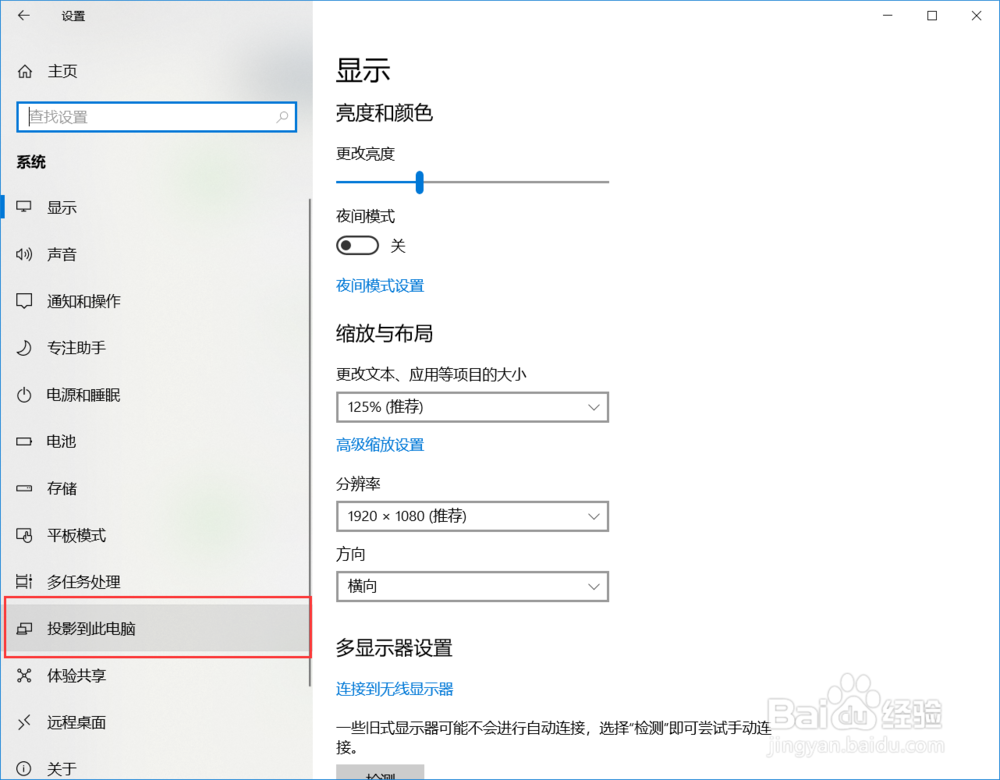Open 投影到此电脑 projection settings
1000x780 pixels.
90,628
